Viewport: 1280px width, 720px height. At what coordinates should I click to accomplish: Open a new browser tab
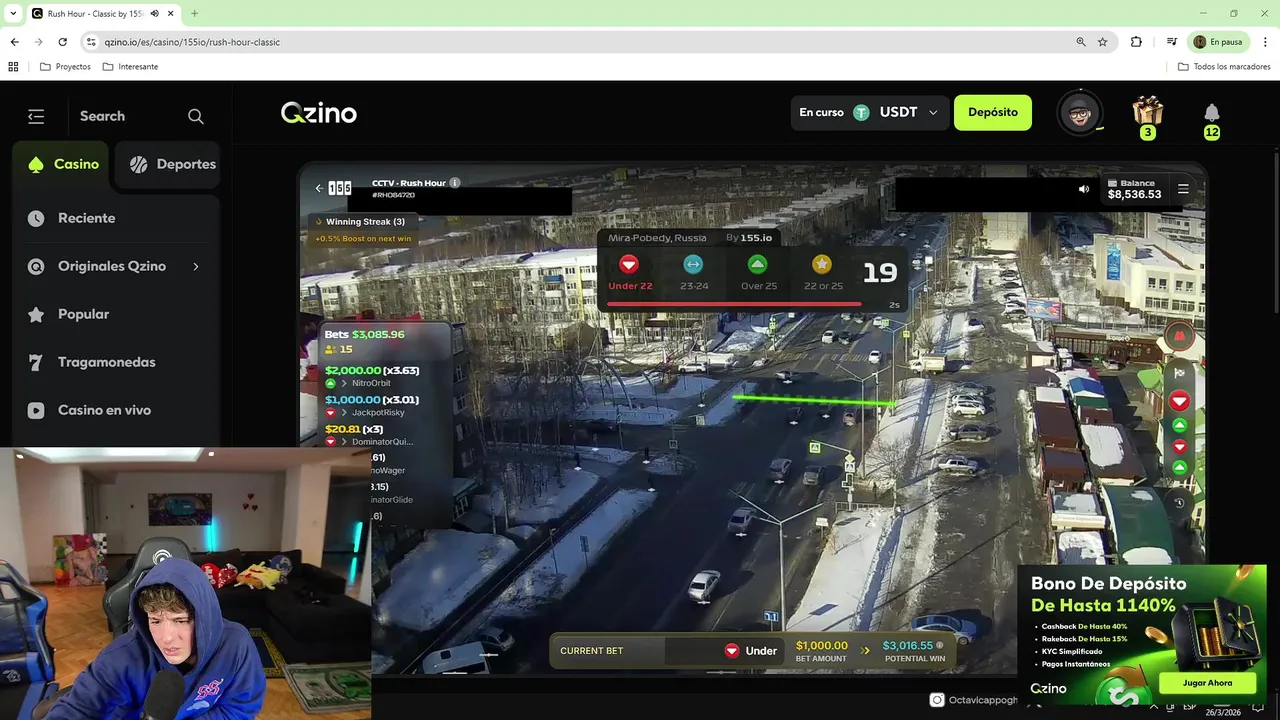194,13
